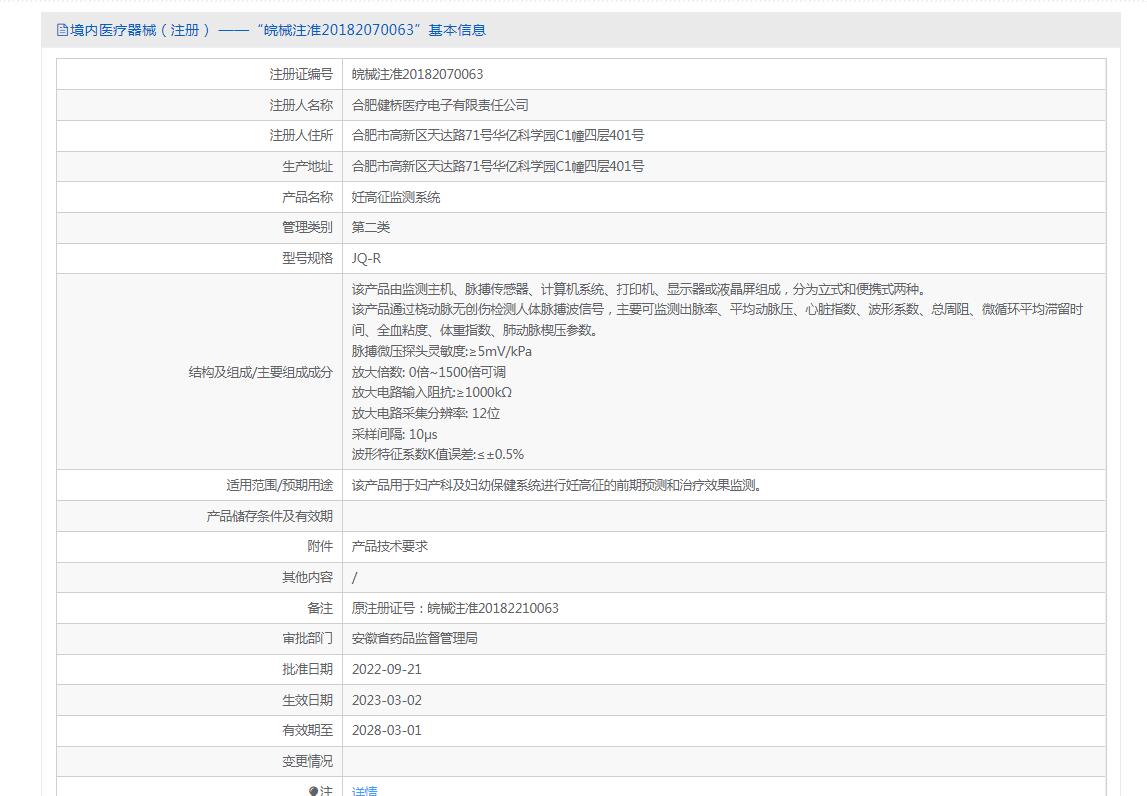Click the 适用范围/预期用途 description text
Image resolution: width=1147 pixels, height=796 pixels.
coord(558,485)
